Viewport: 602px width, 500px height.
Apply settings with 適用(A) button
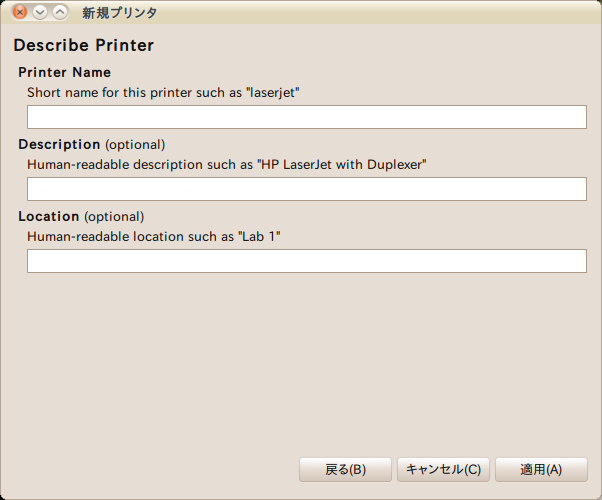541,469
